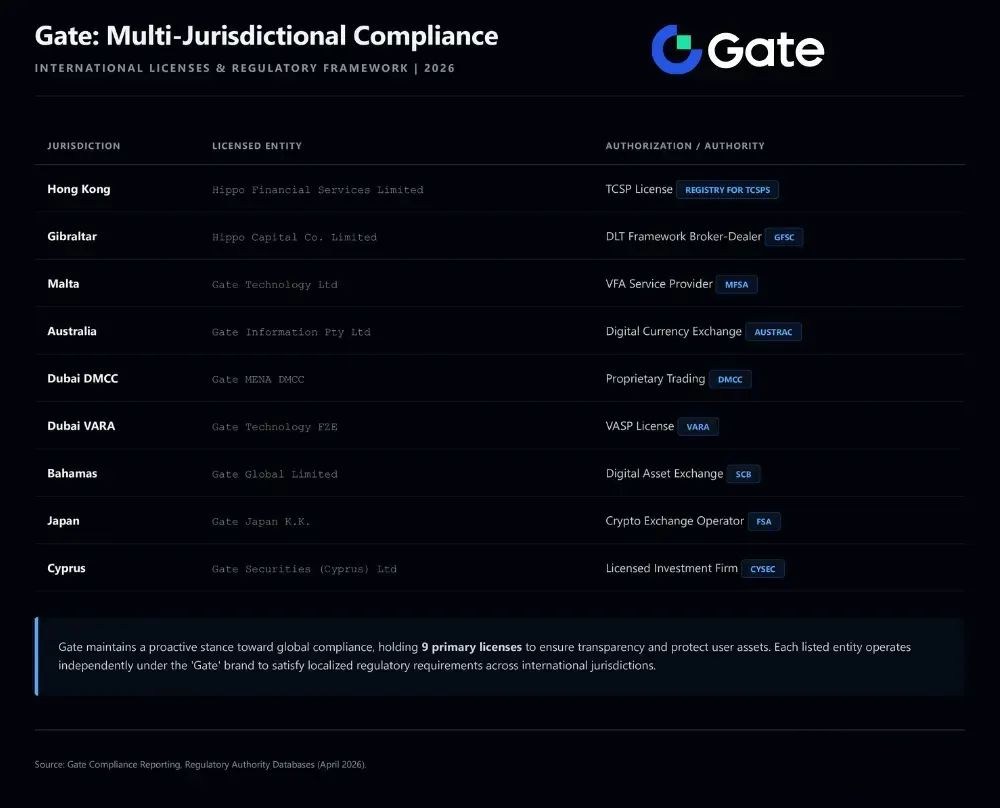The image size is (1000, 808).
Task: Click the MFSA badge
Action: 737,284
